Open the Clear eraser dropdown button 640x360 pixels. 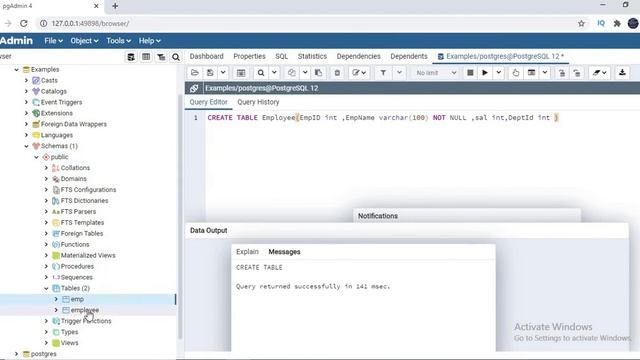click(x=600, y=73)
